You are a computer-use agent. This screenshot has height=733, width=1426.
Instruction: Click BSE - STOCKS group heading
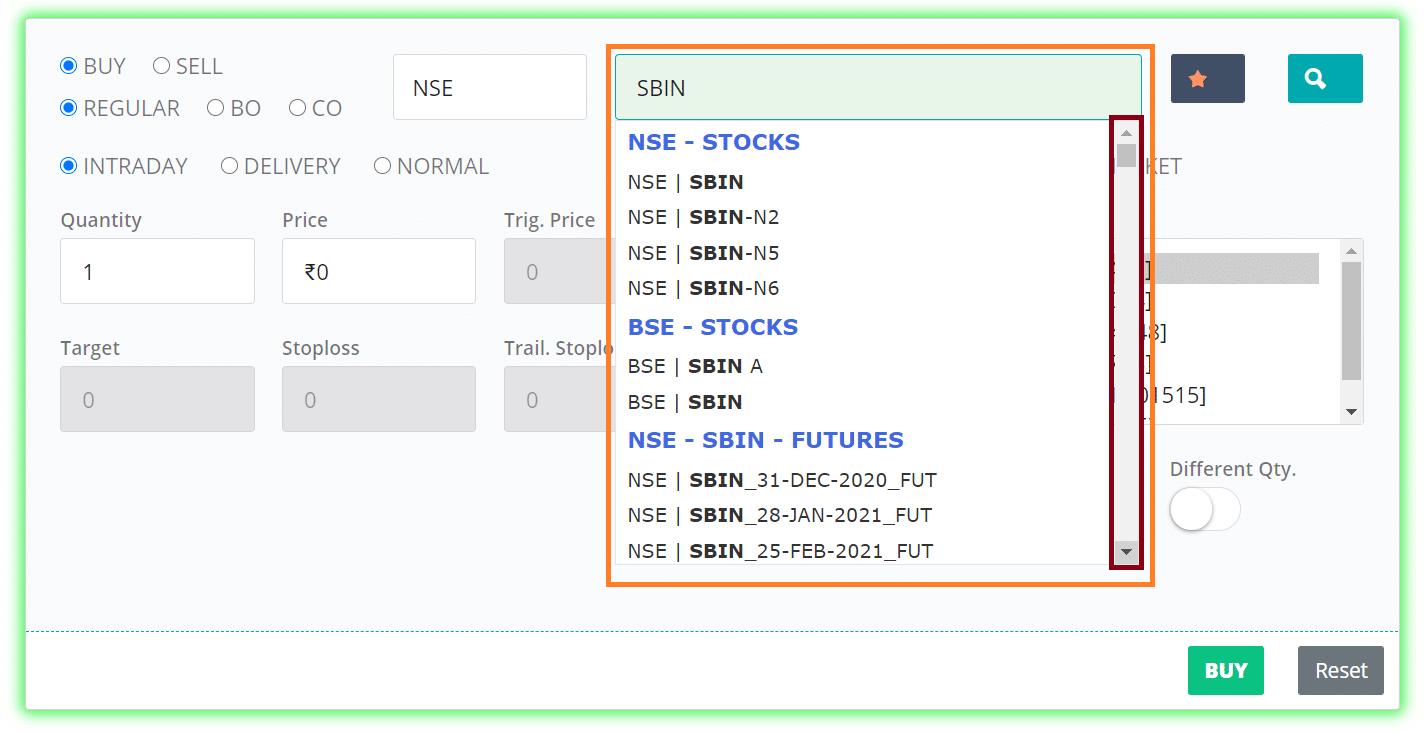coord(713,327)
